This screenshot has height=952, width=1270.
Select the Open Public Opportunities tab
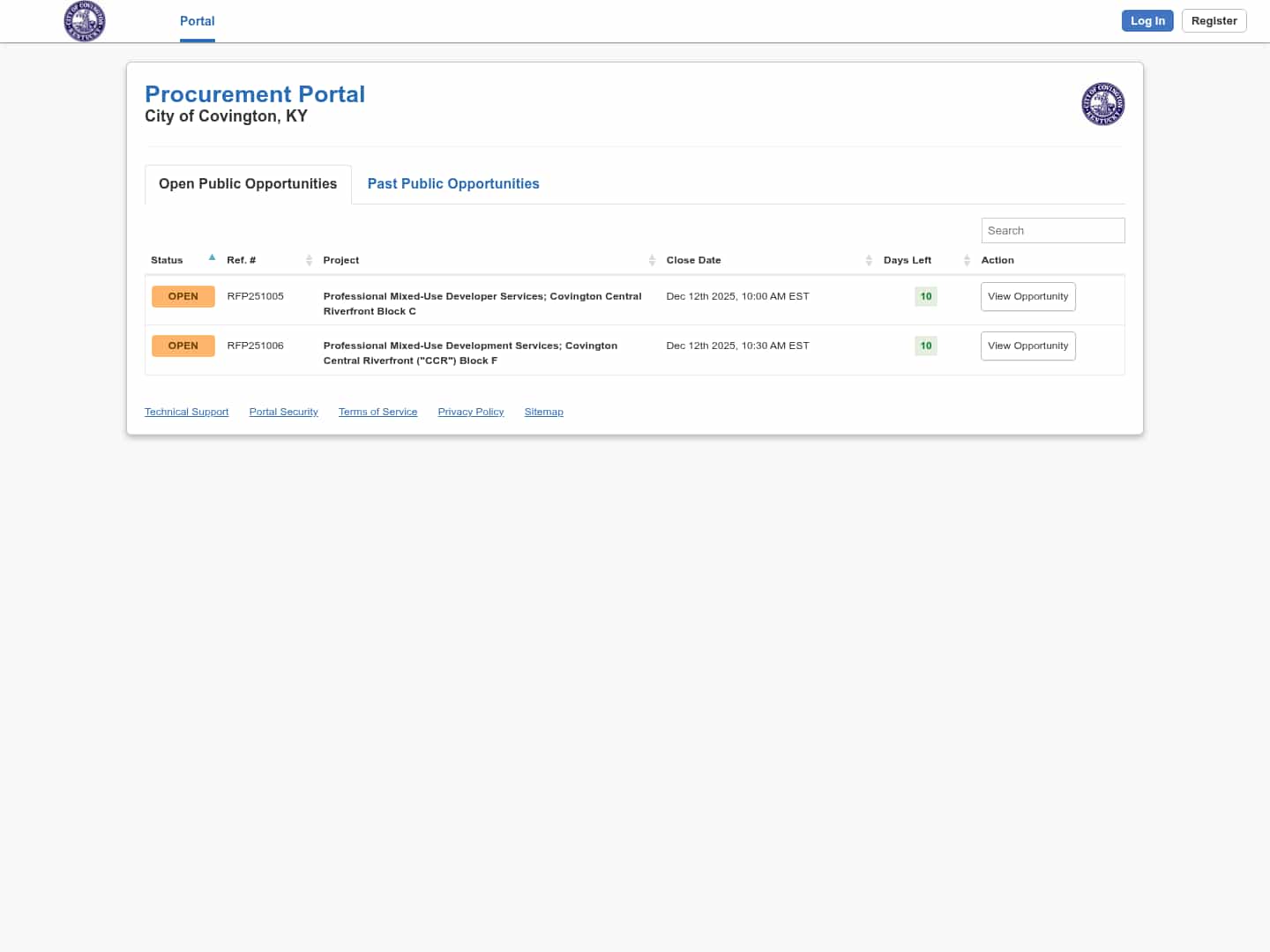[x=248, y=184]
